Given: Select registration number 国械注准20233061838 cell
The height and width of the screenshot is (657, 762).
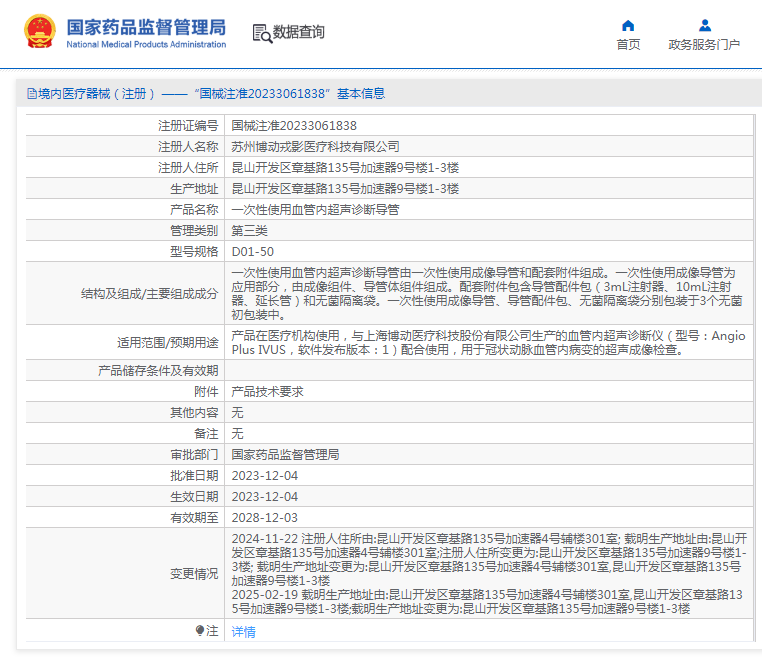Looking at the screenshot, I should point(294,126).
